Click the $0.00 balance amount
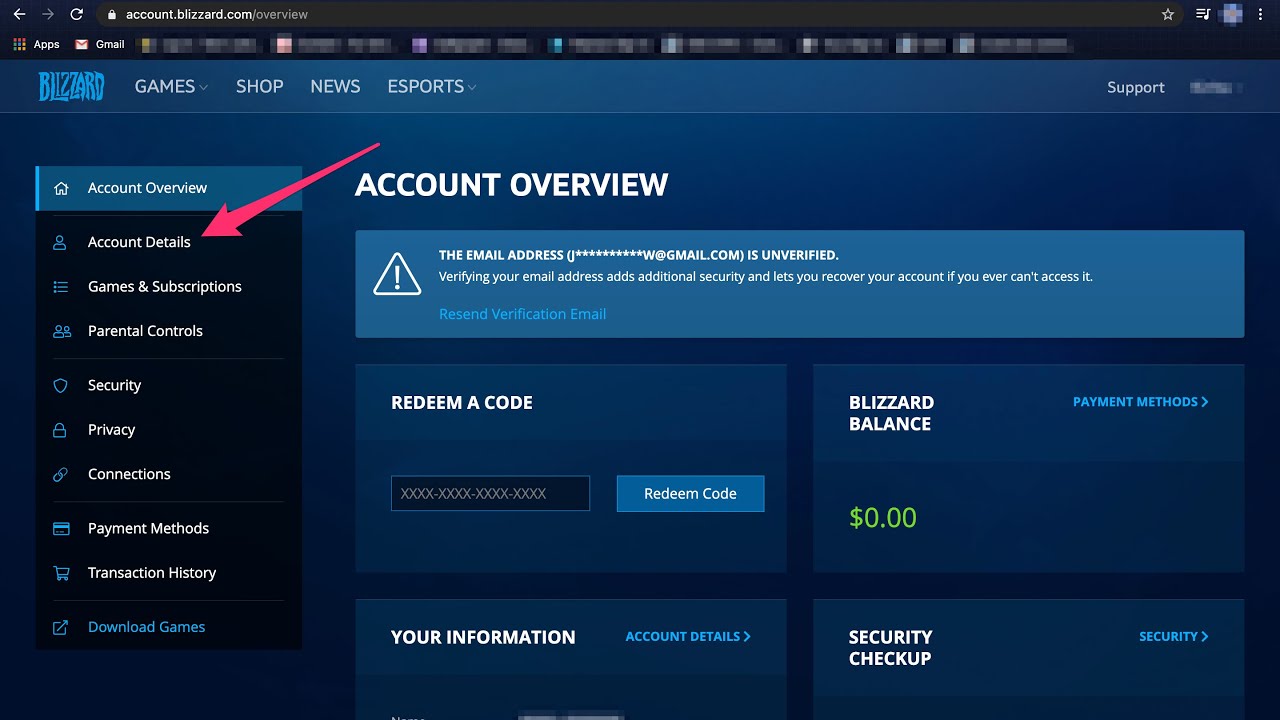Image resolution: width=1280 pixels, height=720 pixels. coord(883,518)
